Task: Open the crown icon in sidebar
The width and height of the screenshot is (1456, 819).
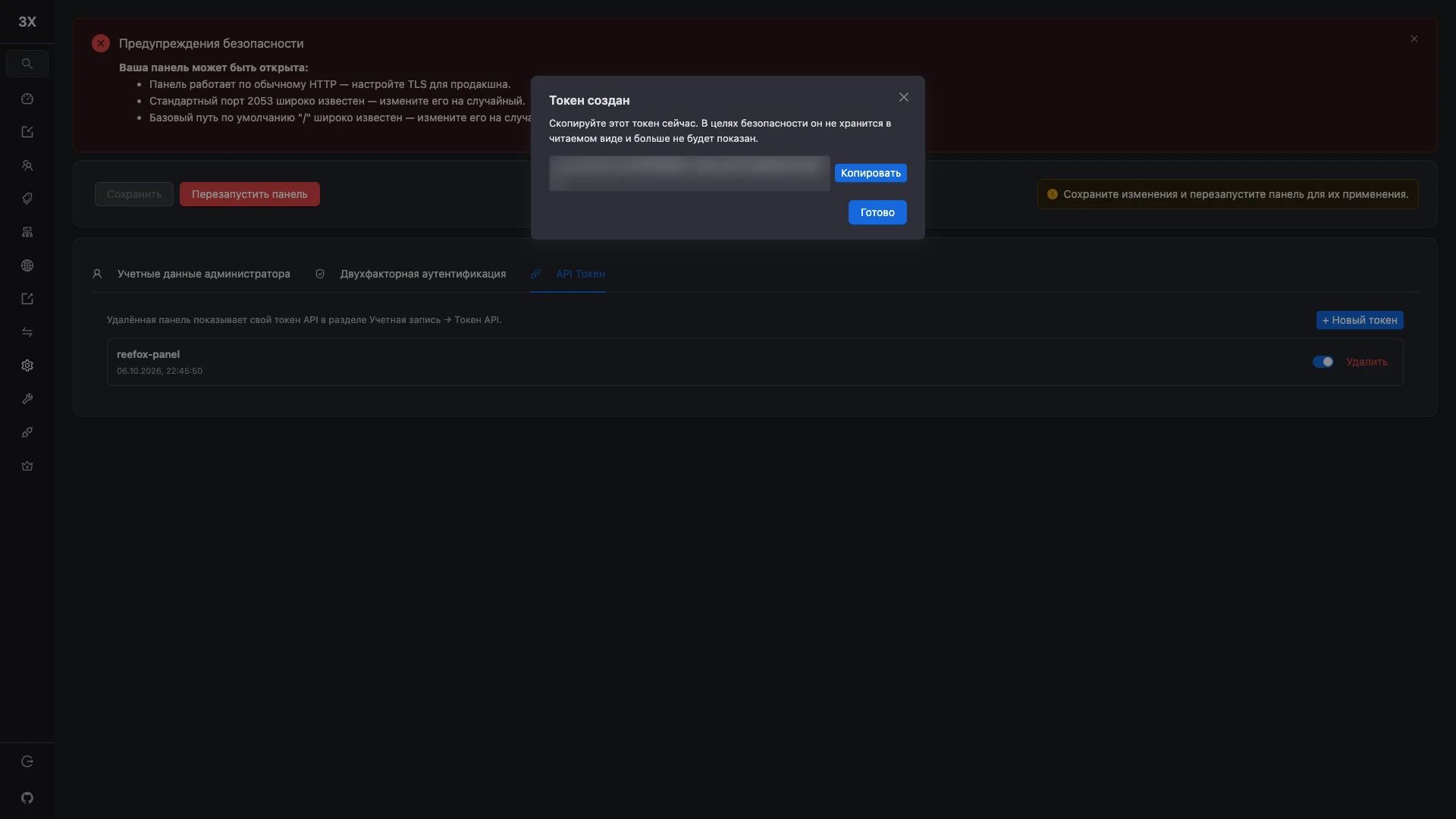Action: (27, 466)
